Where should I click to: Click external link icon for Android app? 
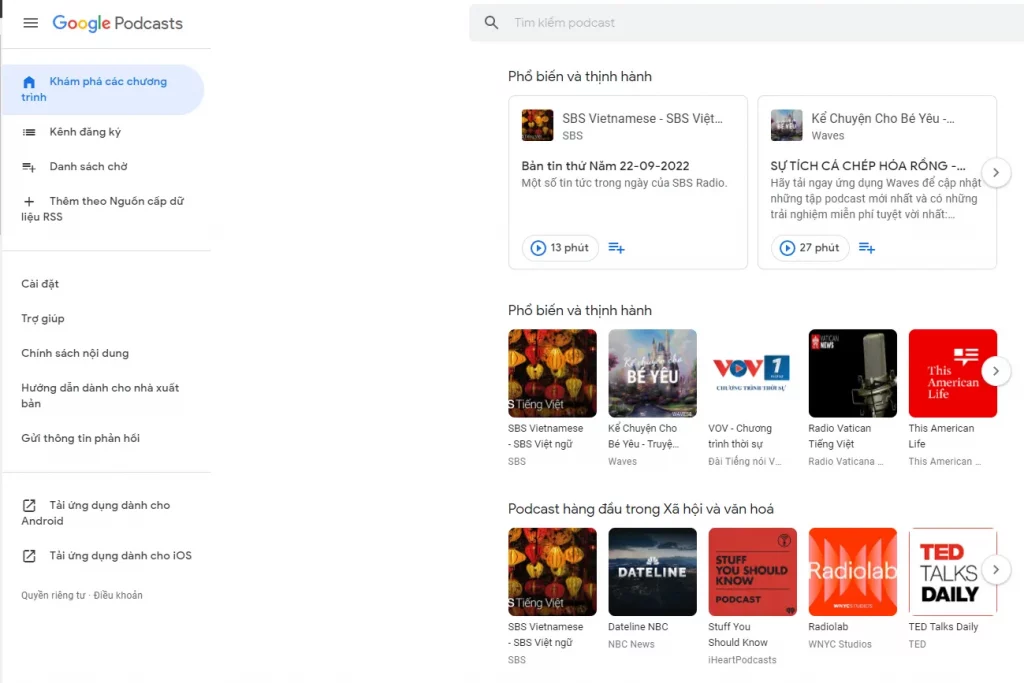29,505
